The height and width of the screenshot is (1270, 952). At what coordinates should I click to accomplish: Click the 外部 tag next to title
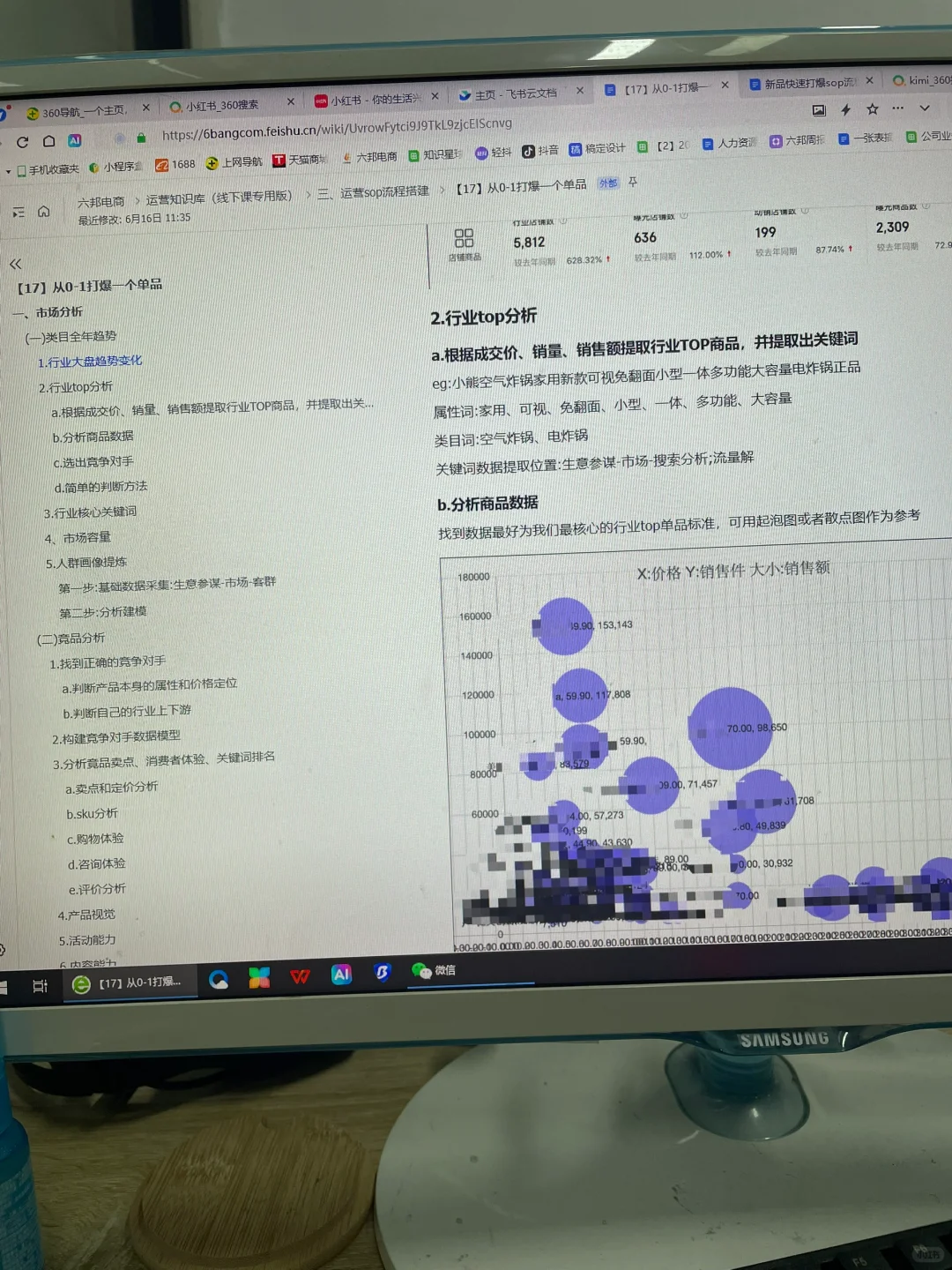(x=608, y=183)
